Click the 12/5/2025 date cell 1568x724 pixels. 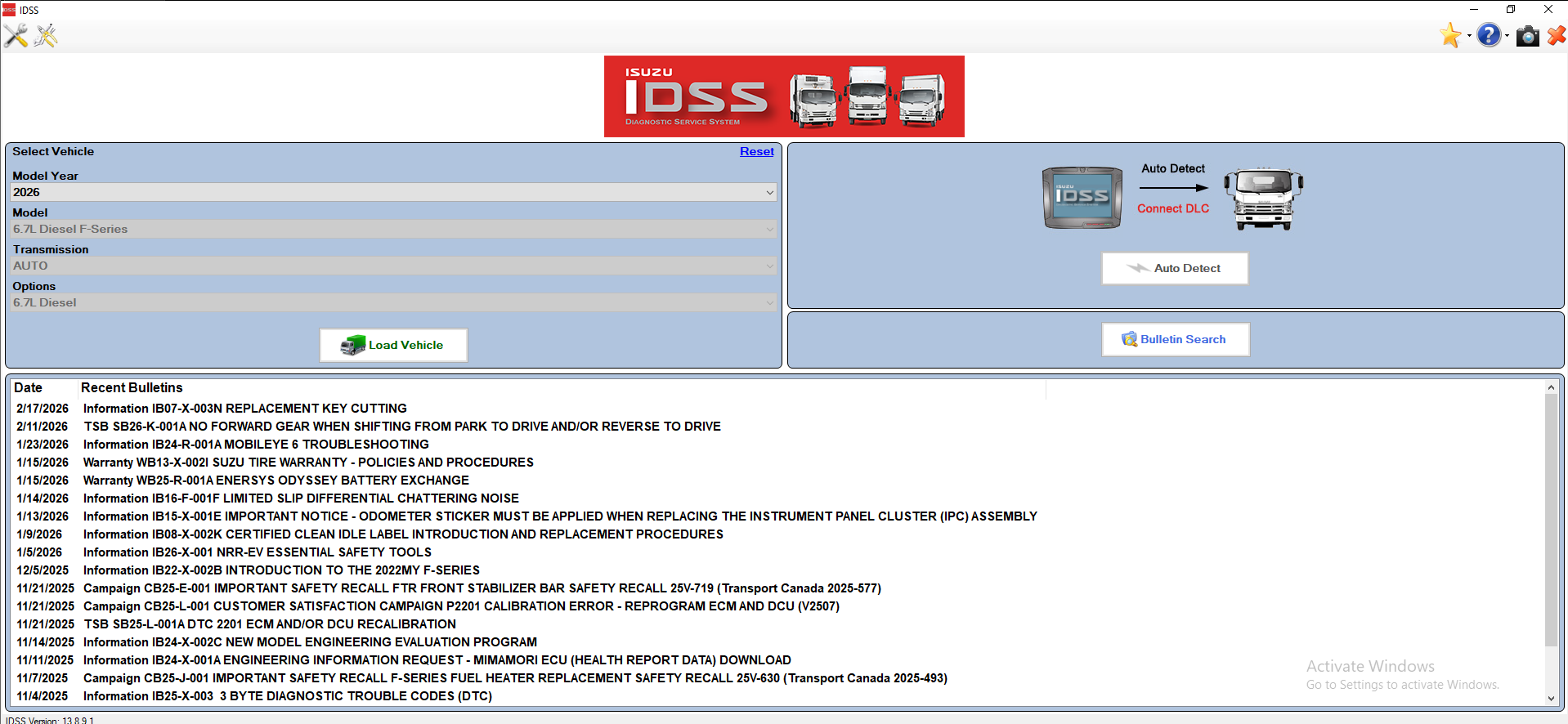click(43, 570)
